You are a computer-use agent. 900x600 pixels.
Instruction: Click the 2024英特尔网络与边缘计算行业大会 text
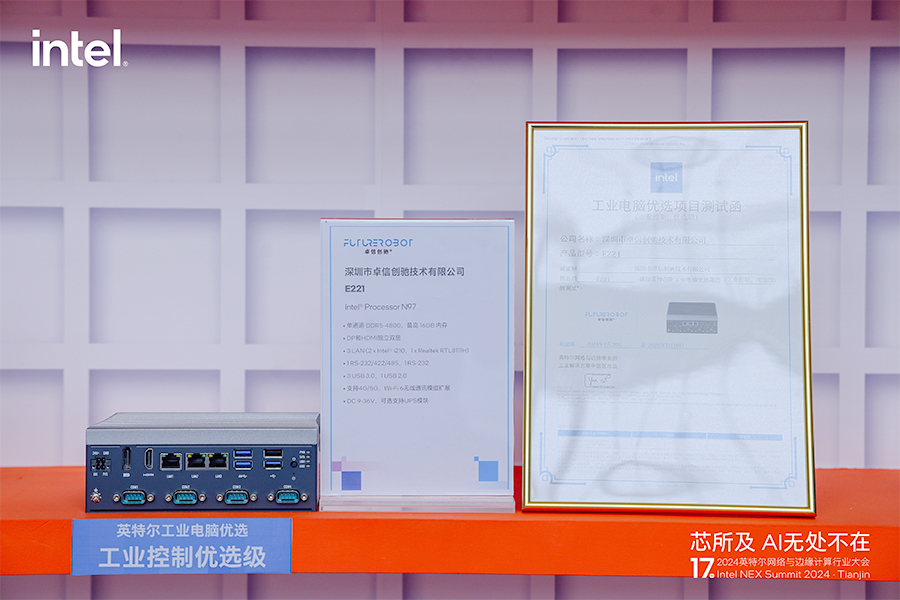click(793, 562)
